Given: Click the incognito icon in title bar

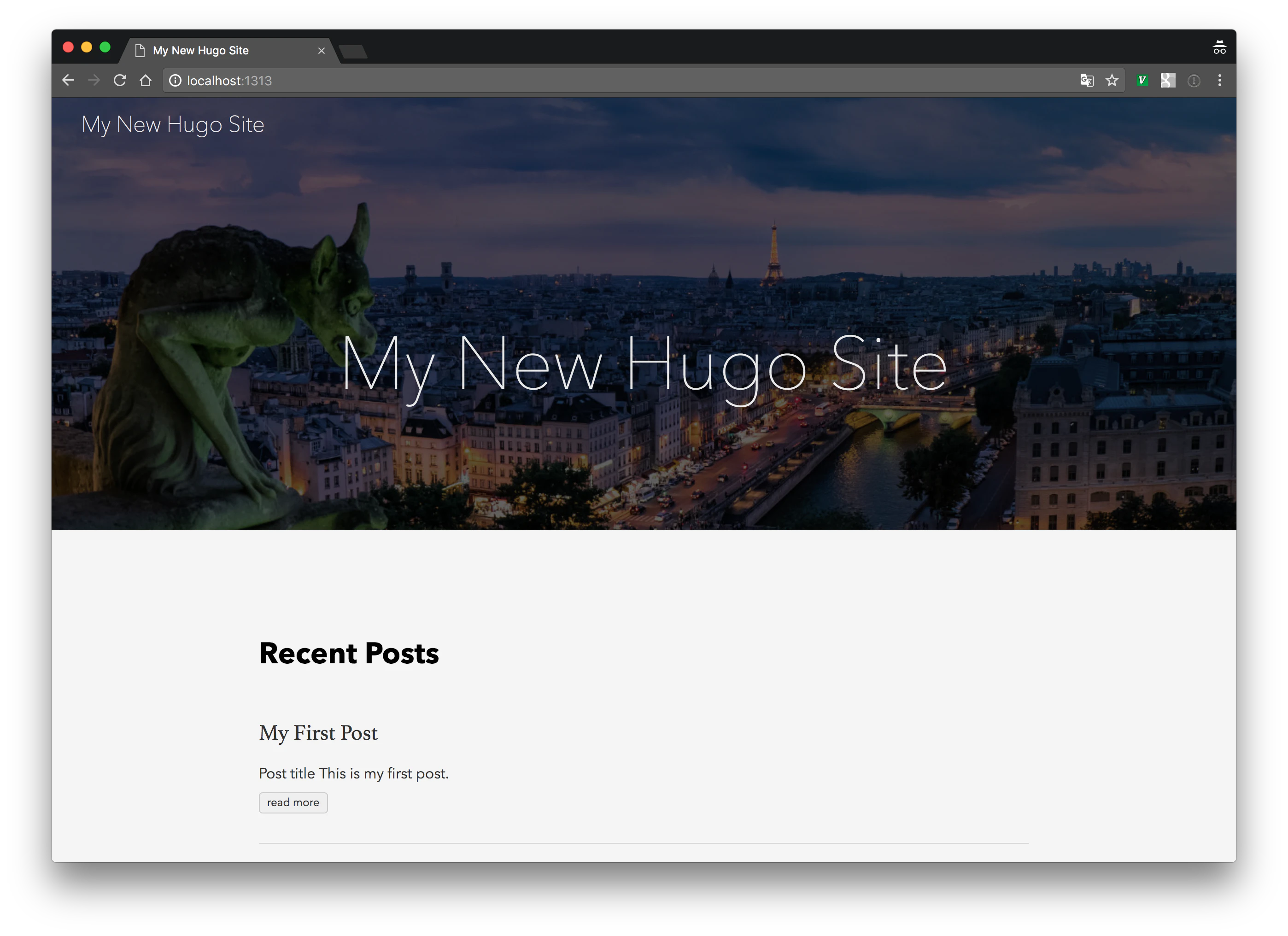Looking at the screenshot, I should click(1219, 48).
